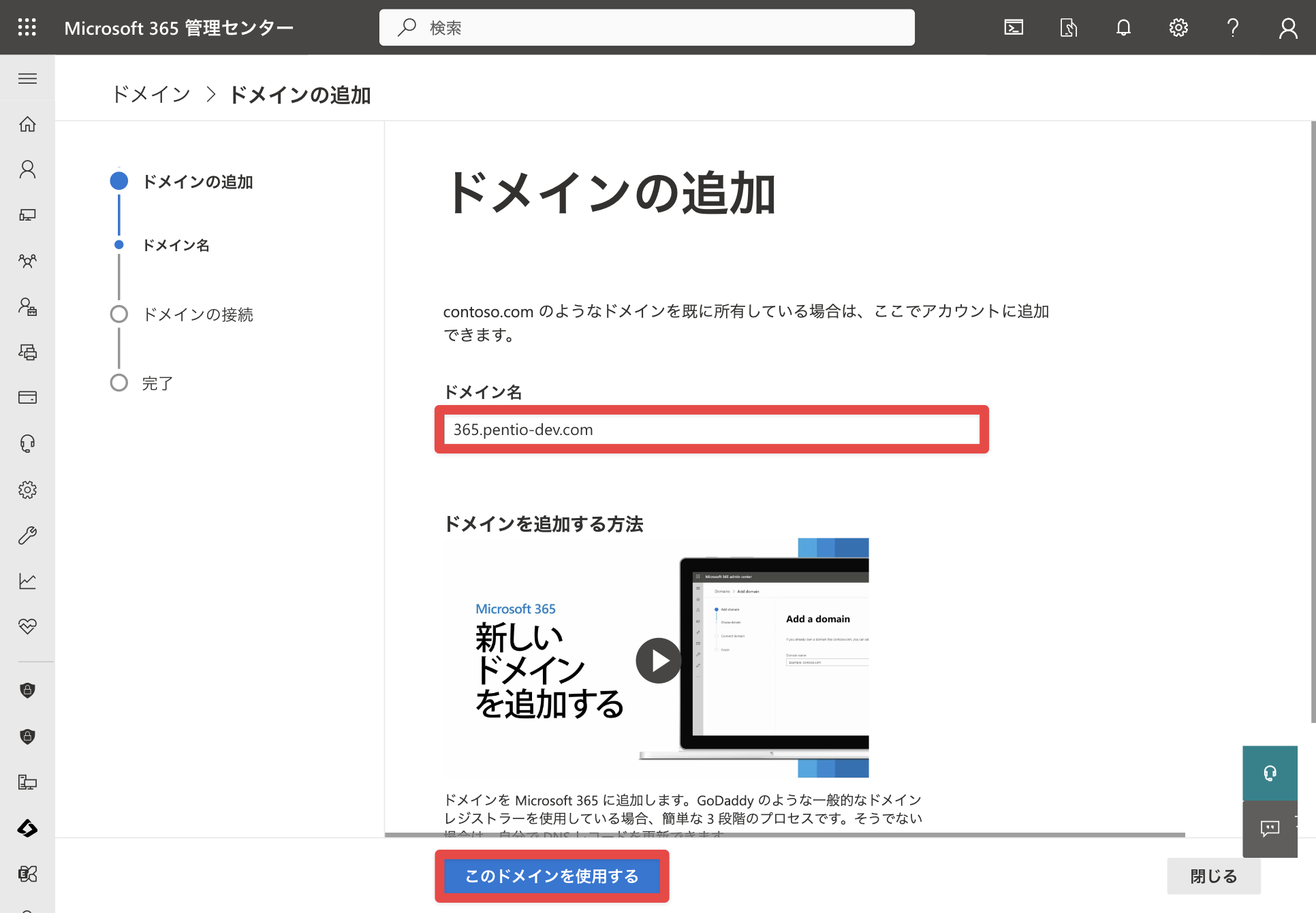The image size is (1316, 915).
Task: Go to Home in left sidebar
Action: pyautogui.click(x=27, y=124)
